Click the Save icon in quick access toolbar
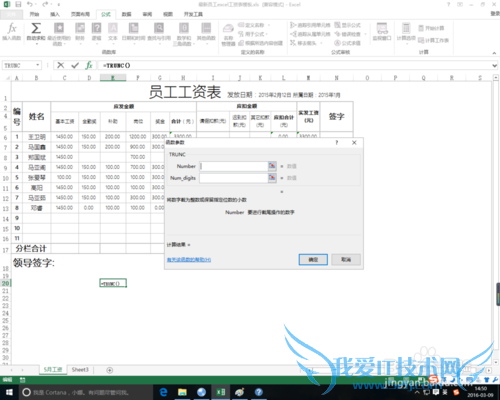500x400 pixels. click(x=18, y=4)
